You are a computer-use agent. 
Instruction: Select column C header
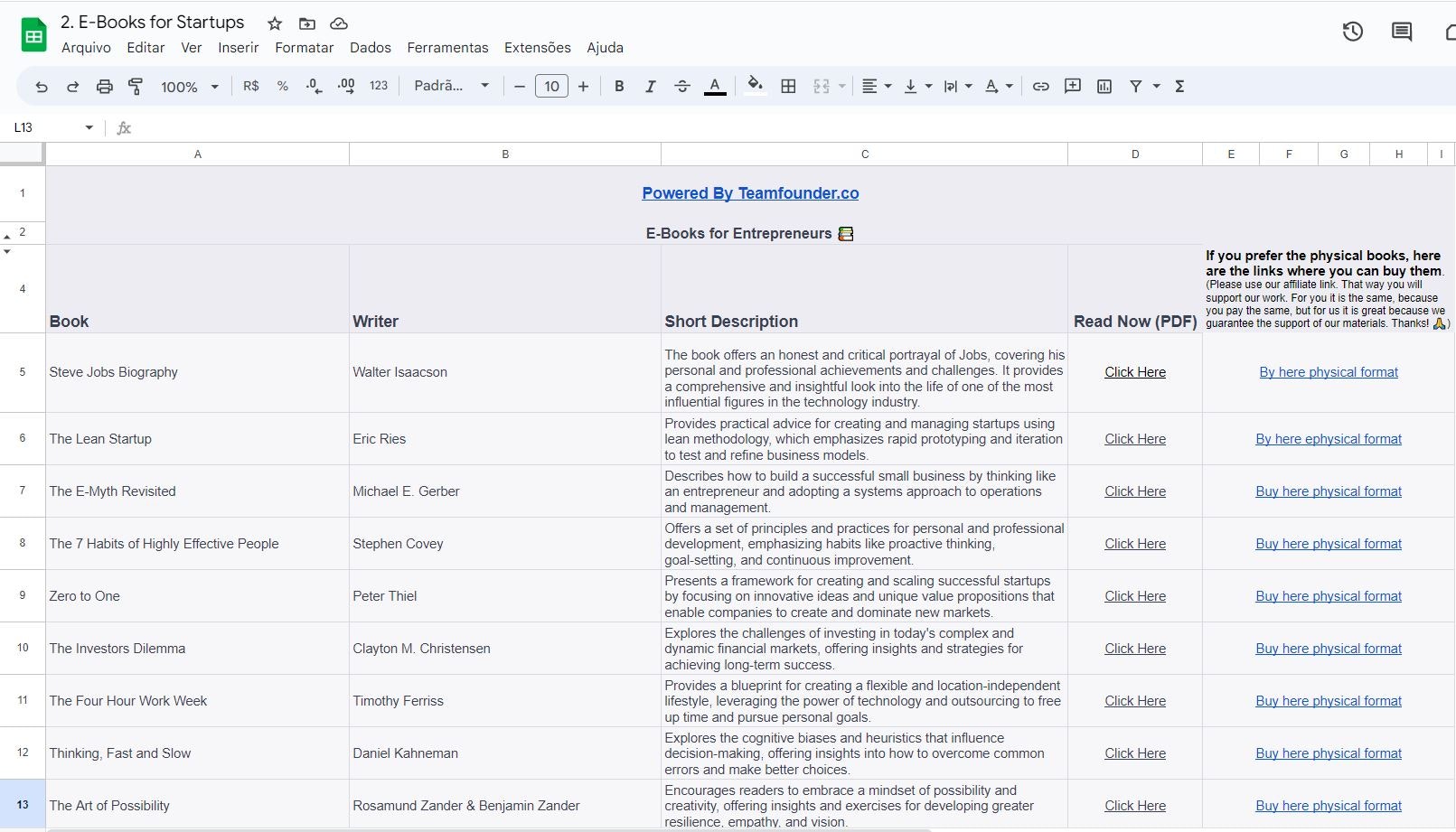865,154
